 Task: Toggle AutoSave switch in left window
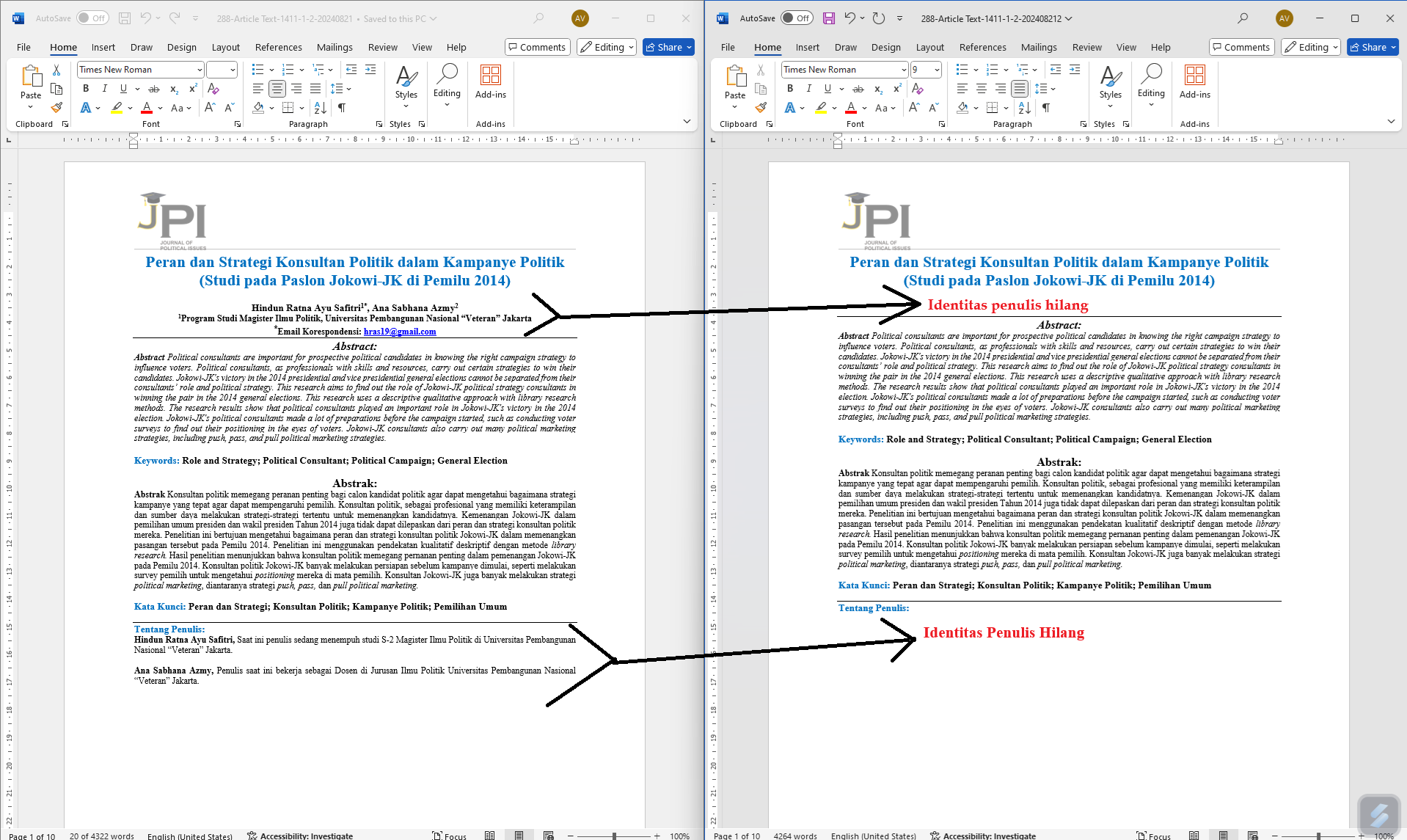pyautogui.click(x=93, y=18)
